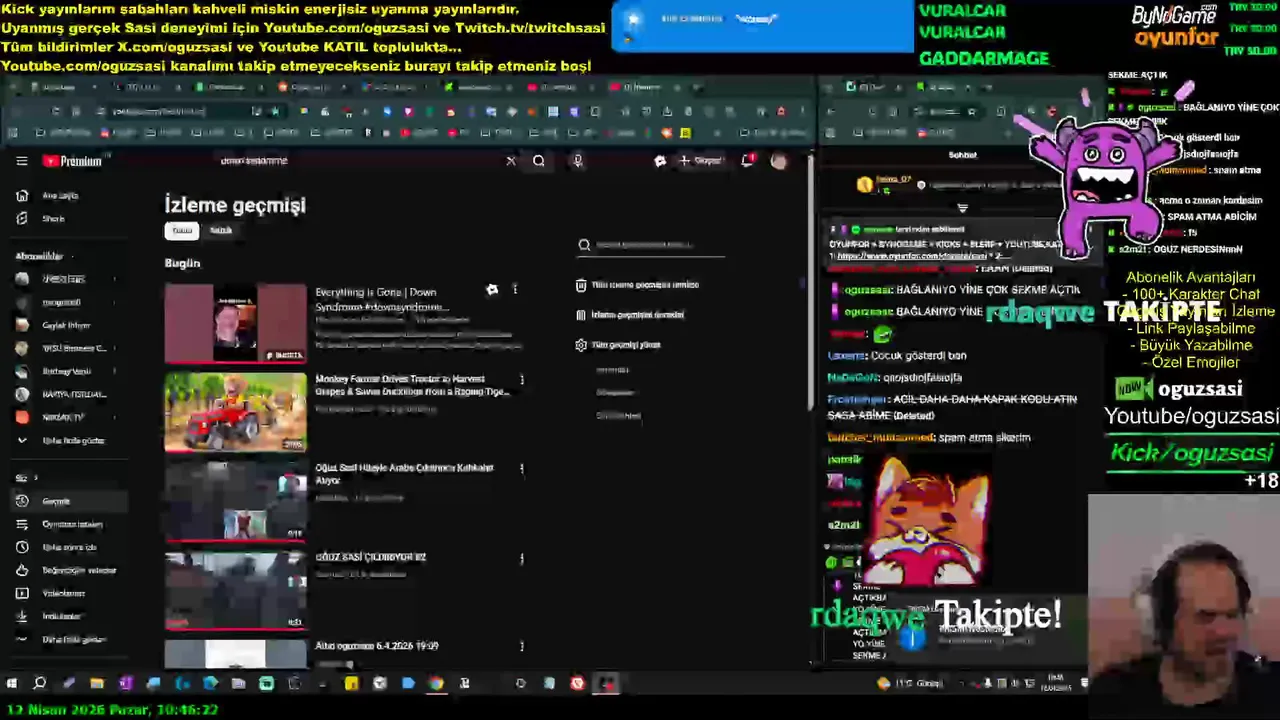The width and height of the screenshot is (1280, 720).
Task: Clear the YouTube search box text
Action: [511, 160]
